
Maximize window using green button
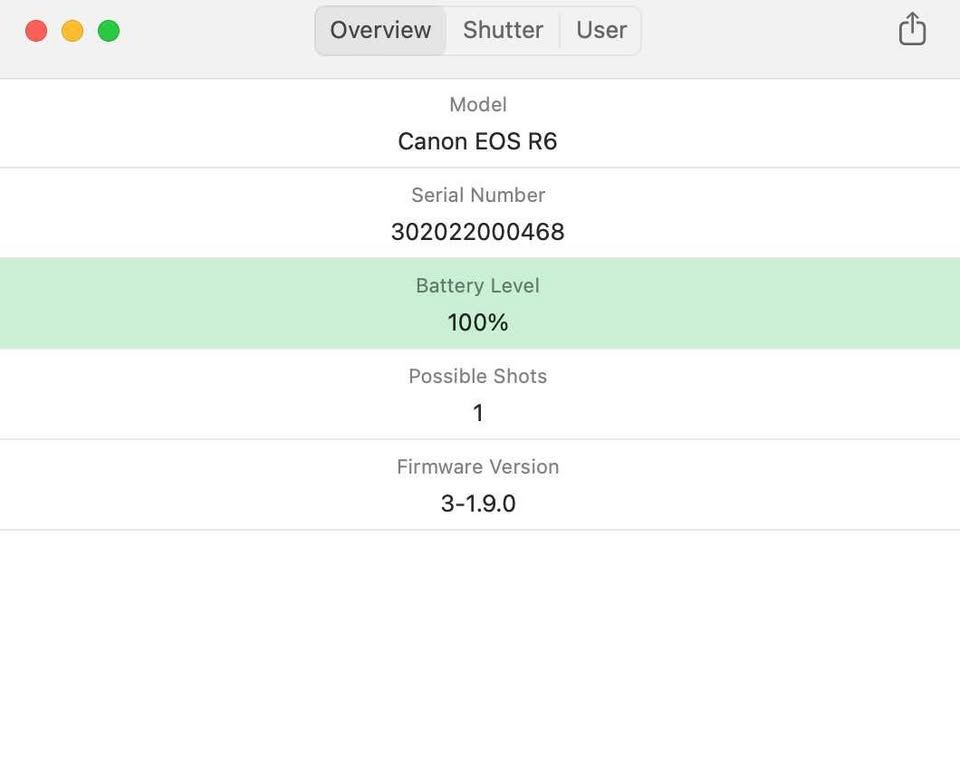pos(109,31)
